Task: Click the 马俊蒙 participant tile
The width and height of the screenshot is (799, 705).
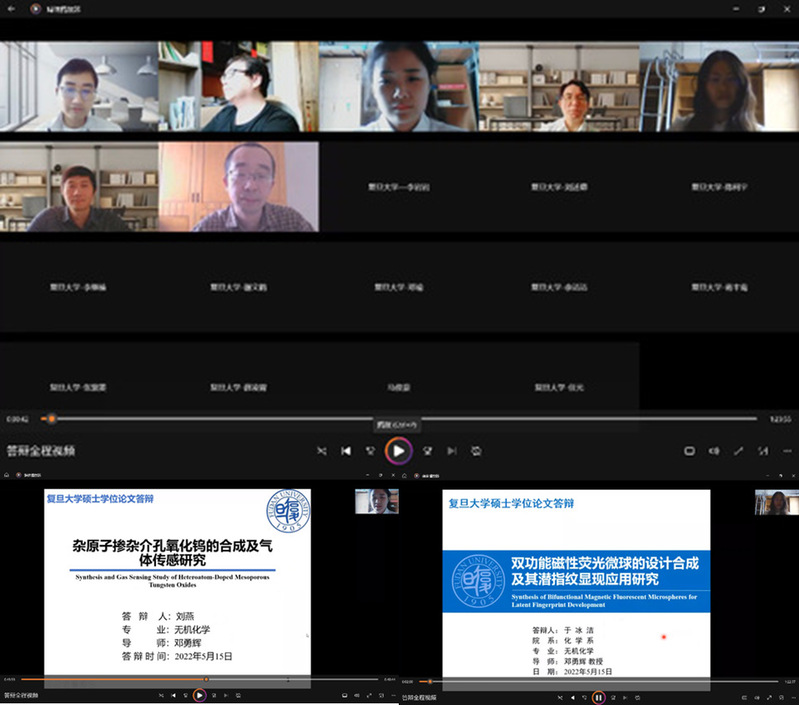Action: coord(399,385)
